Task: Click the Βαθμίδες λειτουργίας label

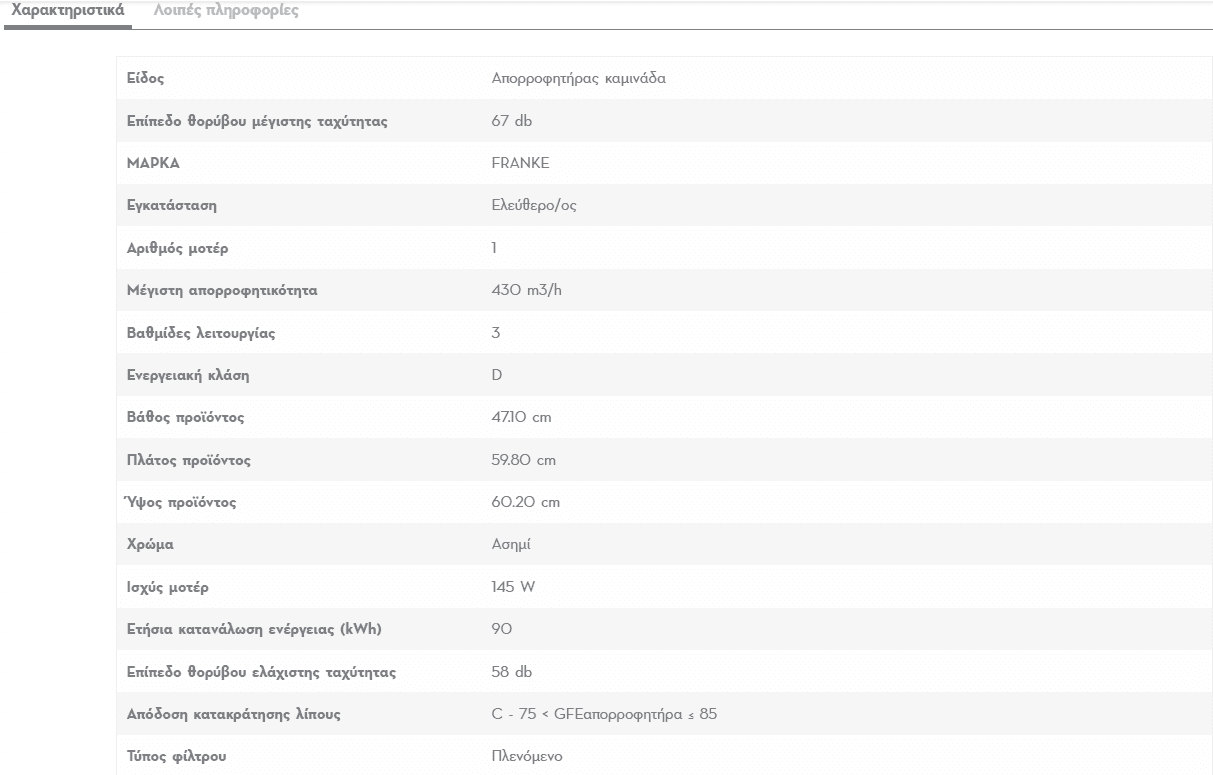Action: coord(201,333)
